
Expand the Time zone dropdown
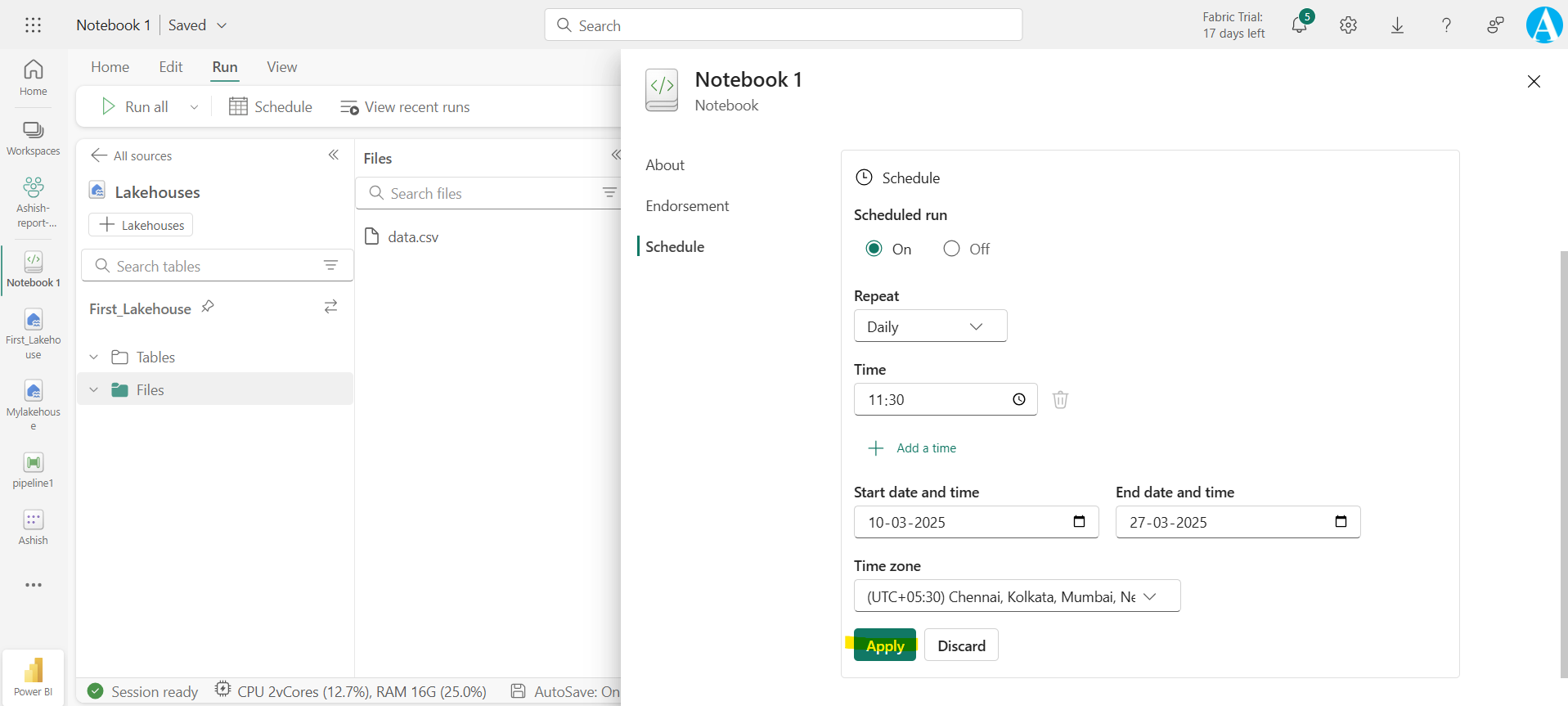coord(1017,596)
